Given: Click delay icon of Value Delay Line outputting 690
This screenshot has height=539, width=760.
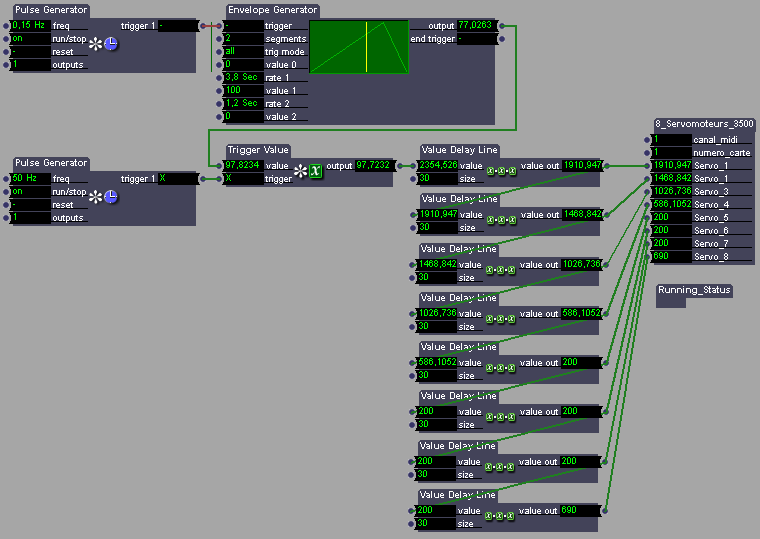Looking at the screenshot, I should pos(499,516).
